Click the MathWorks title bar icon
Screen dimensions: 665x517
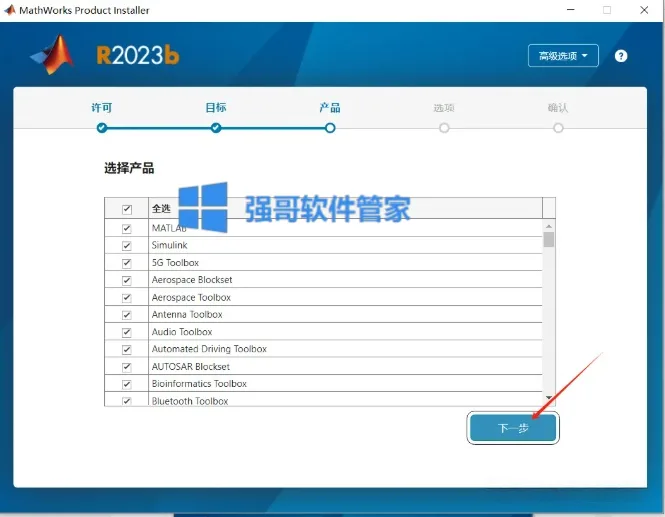tap(10, 10)
